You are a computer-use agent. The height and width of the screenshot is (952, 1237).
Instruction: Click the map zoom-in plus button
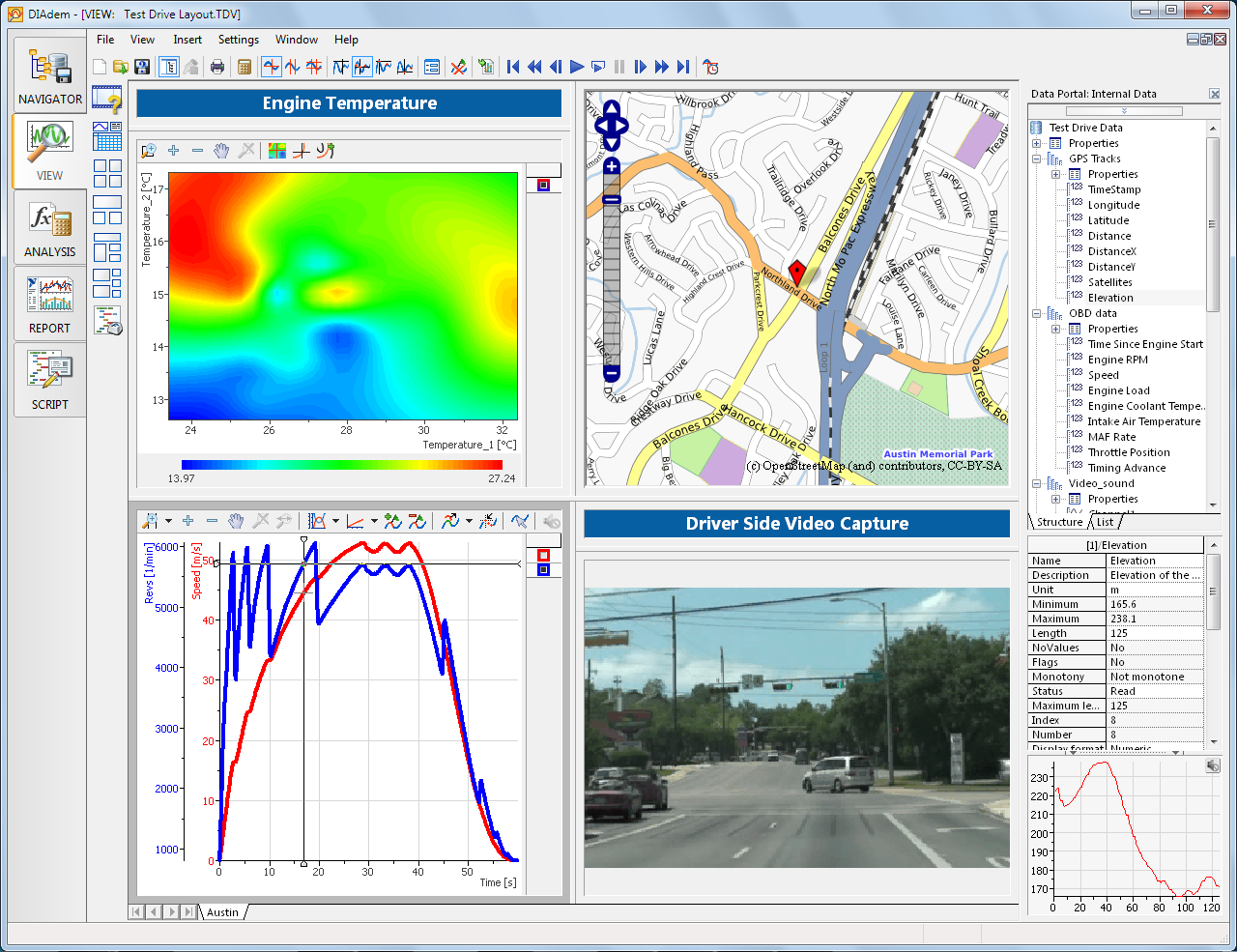coord(611,166)
